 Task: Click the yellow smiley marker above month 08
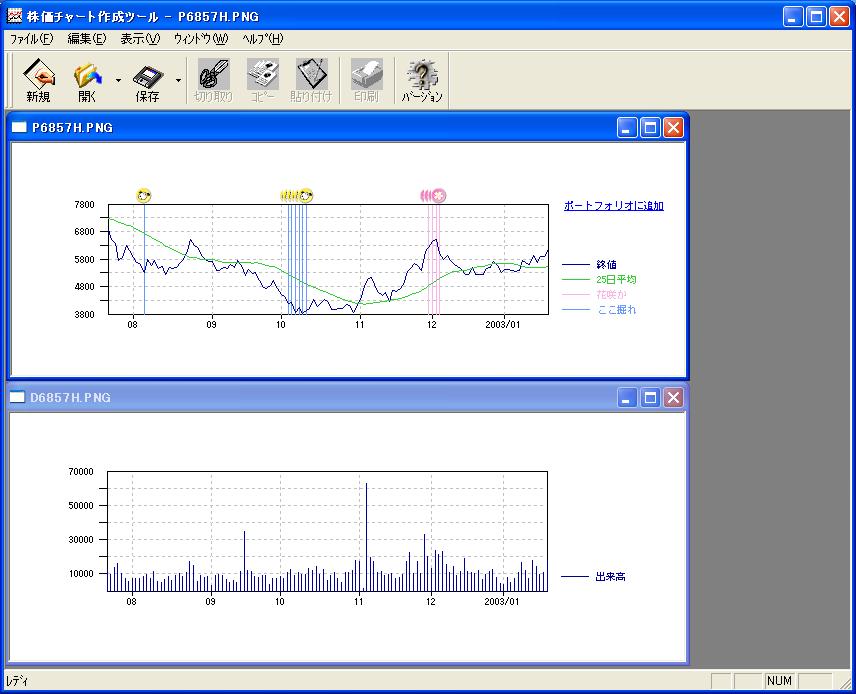[x=144, y=195]
